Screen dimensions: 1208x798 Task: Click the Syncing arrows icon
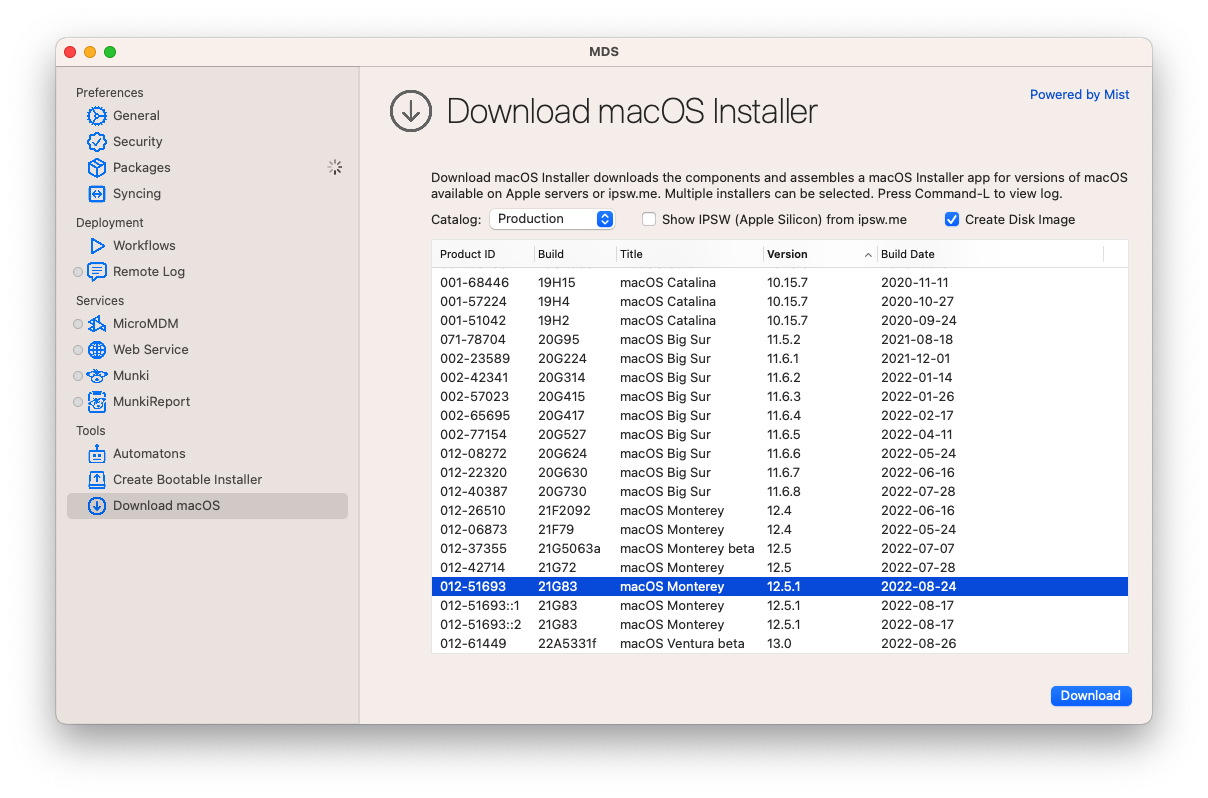pyautogui.click(x=97, y=194)
